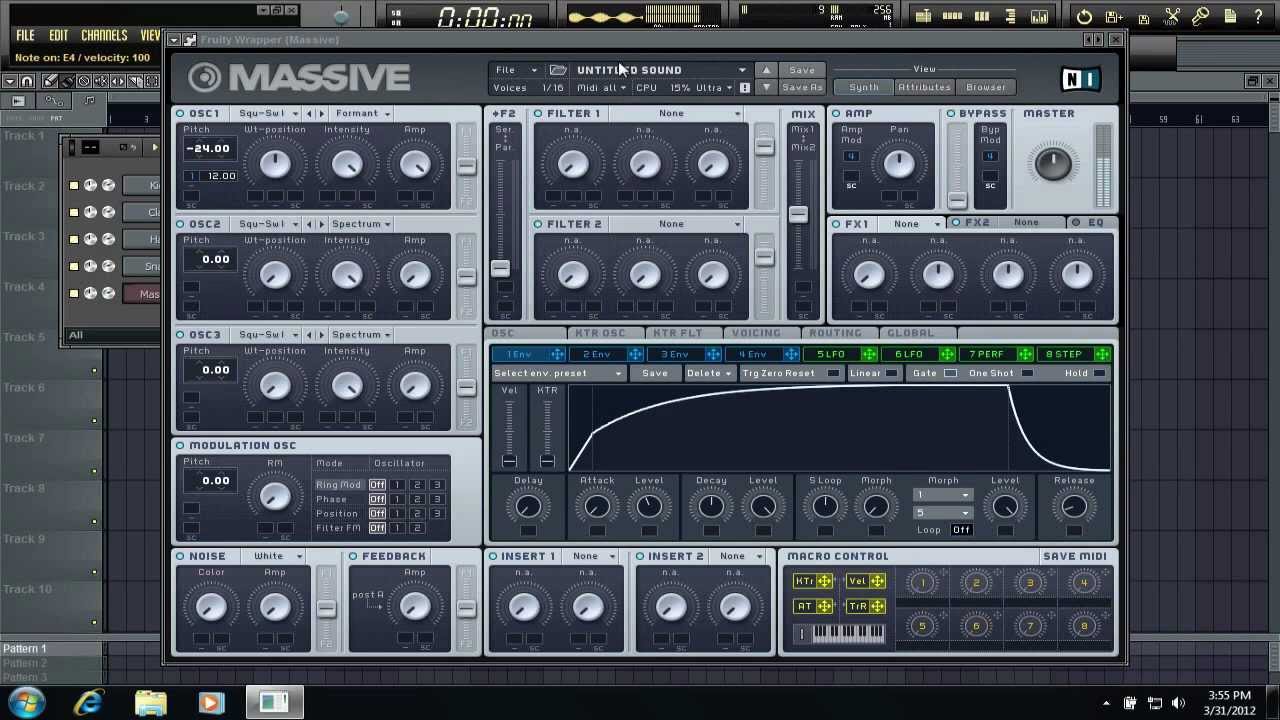1280x720 pixels.
Task: Open the FL Studio help question mark
Action: tap(1257, 16)
